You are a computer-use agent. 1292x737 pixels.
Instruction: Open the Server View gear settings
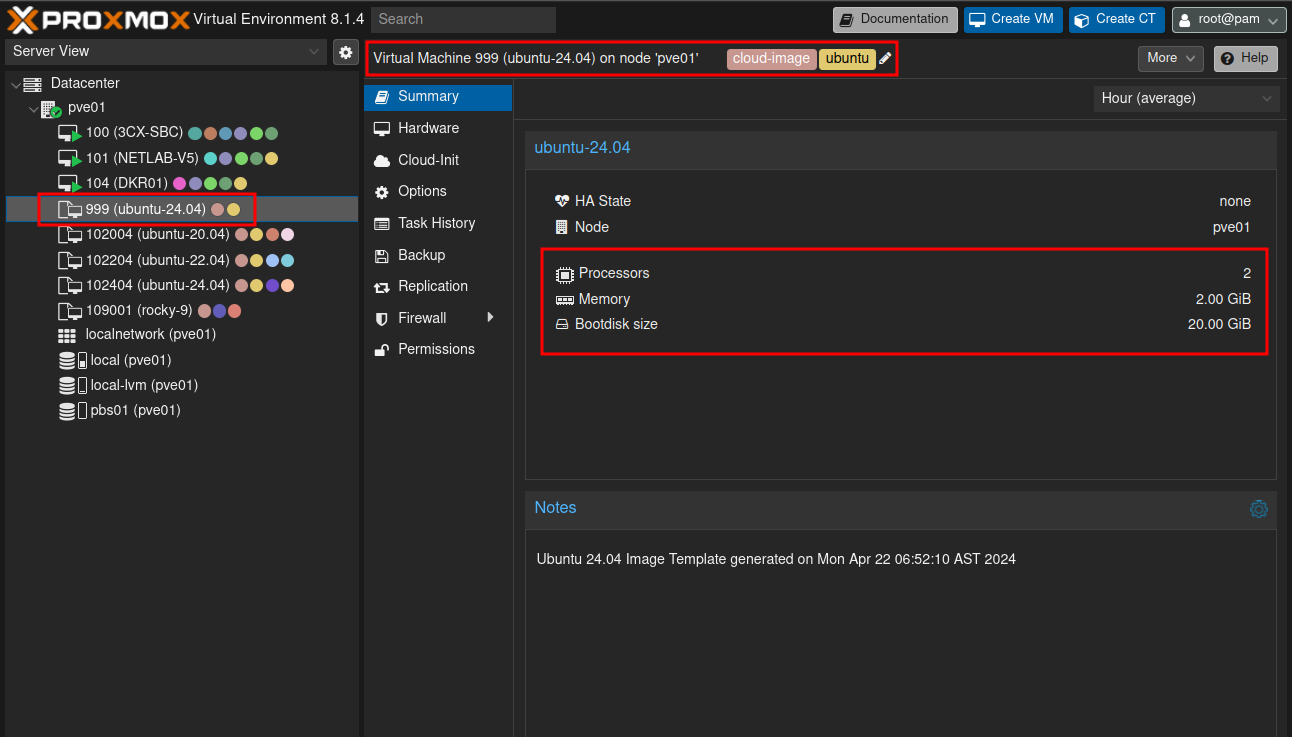coord(346,52)
